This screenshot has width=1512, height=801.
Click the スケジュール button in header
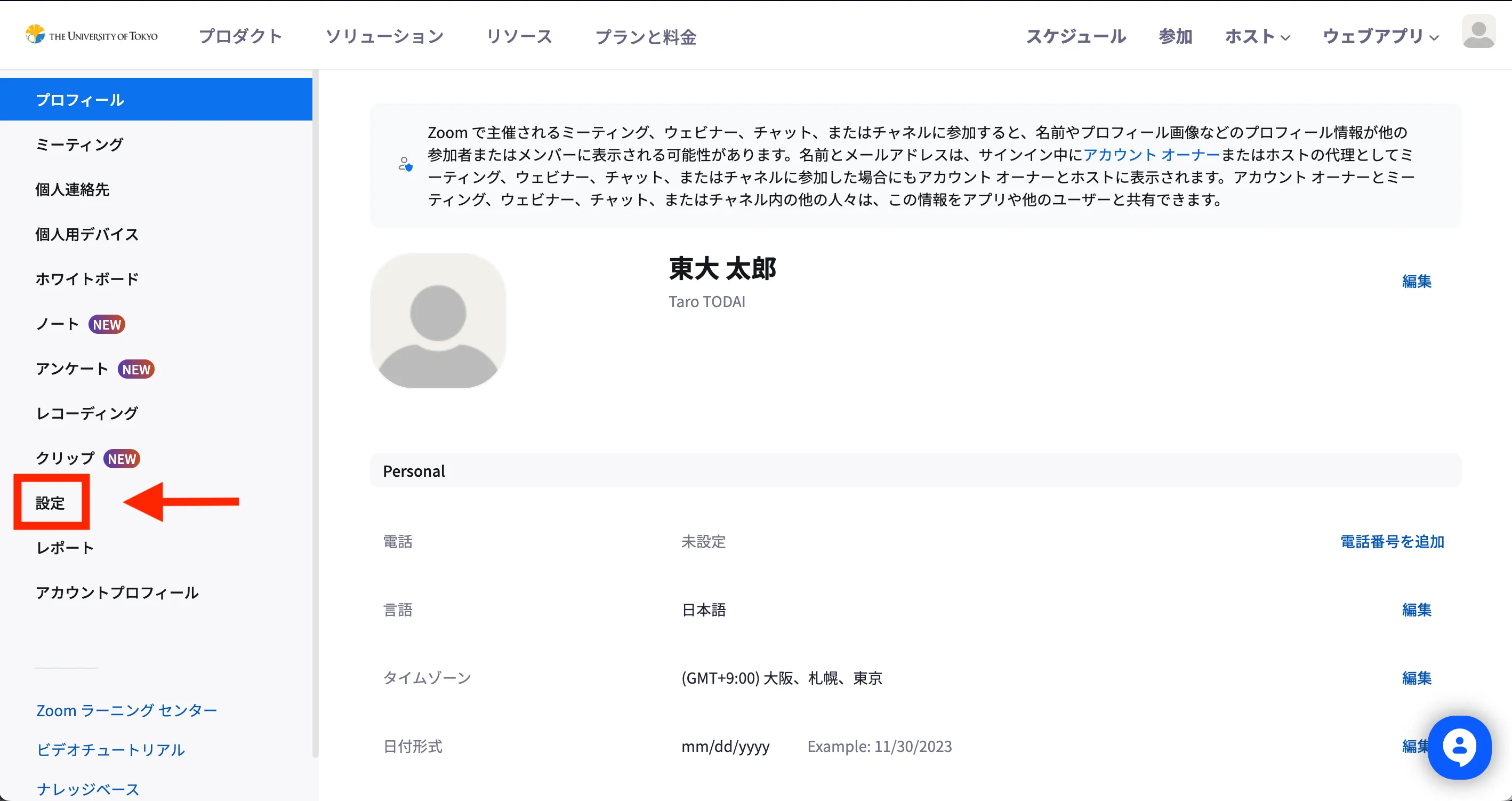(x=1075, y=36)
